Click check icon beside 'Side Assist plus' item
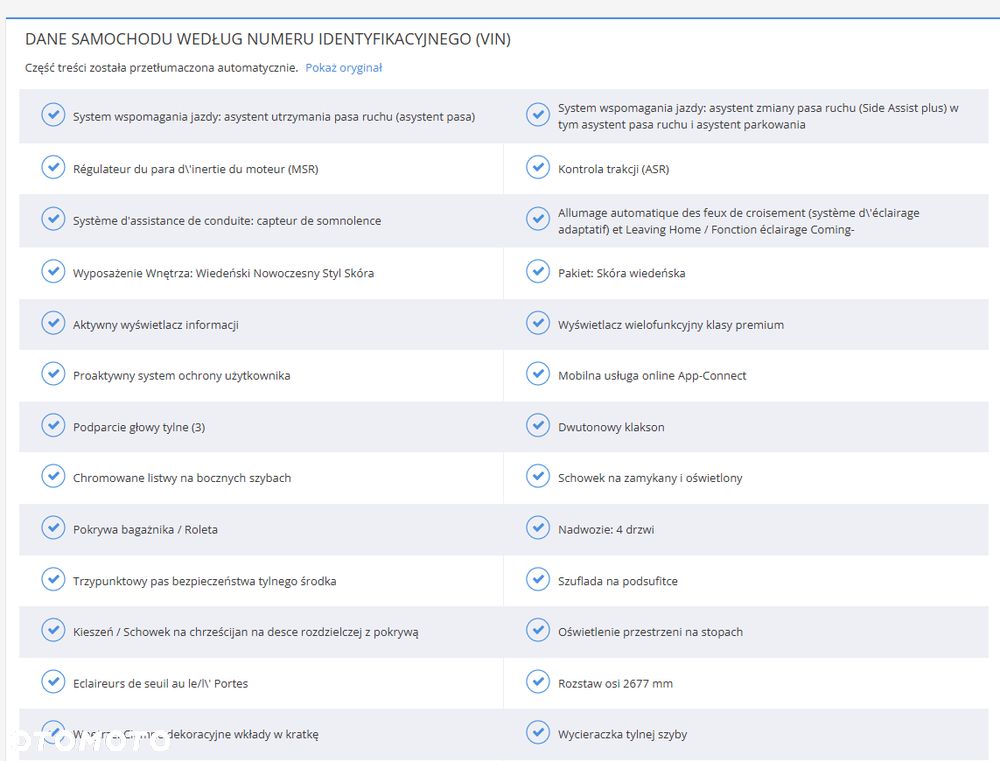 [x=538, y=115]
